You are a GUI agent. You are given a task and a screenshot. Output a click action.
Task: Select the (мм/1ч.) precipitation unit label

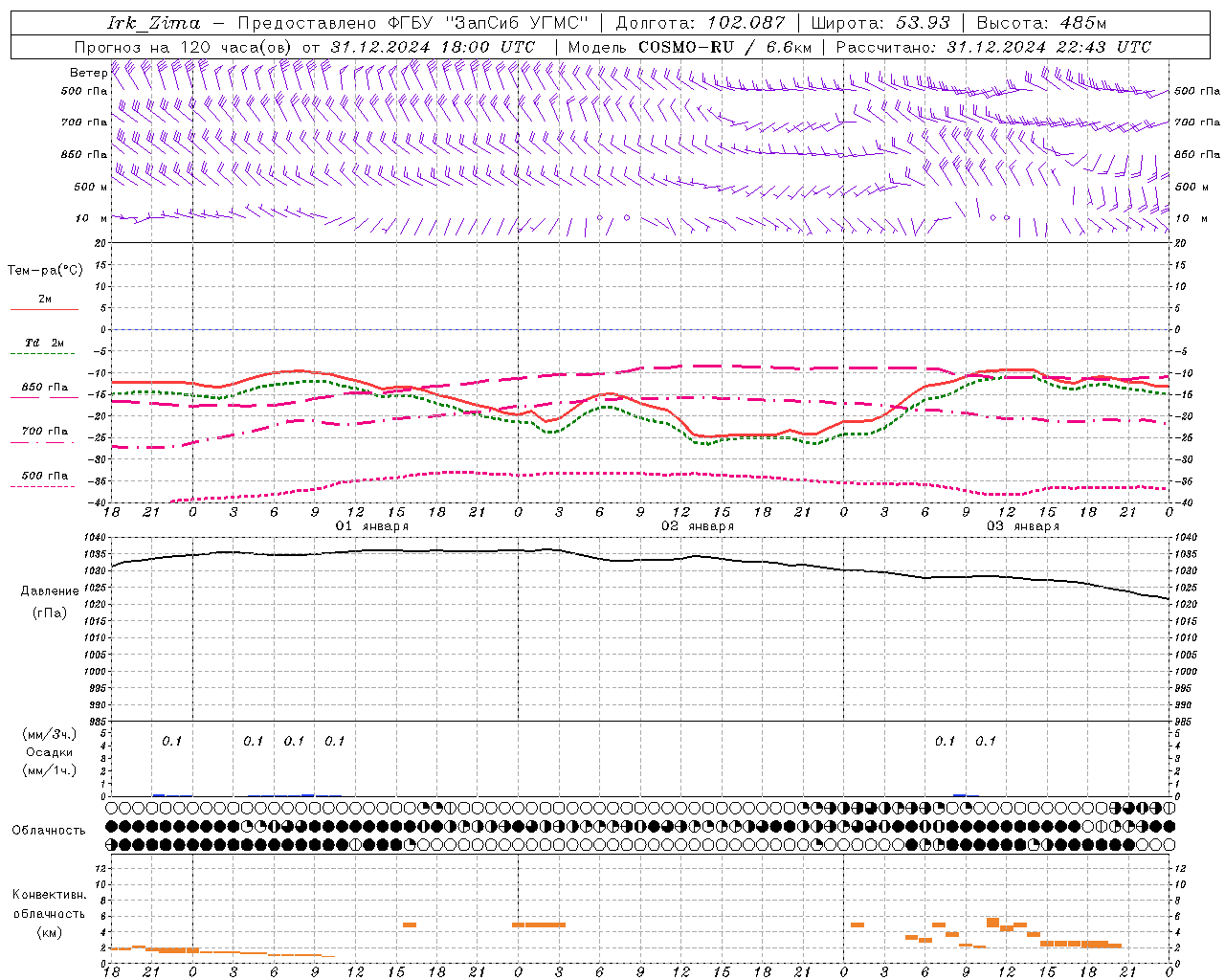click(x=50, y=770)
